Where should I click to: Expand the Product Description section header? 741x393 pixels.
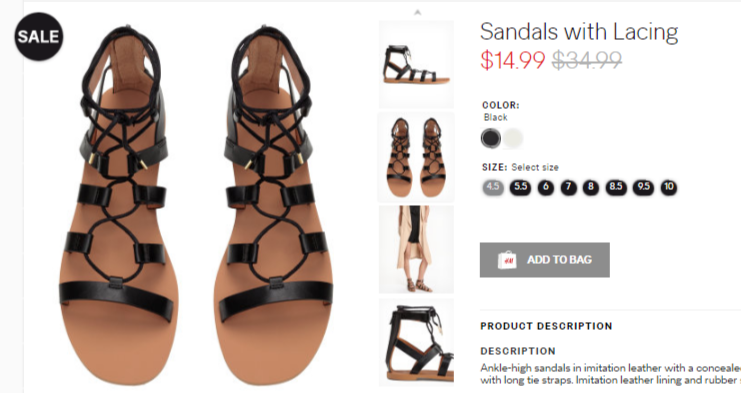pos(546,326)
